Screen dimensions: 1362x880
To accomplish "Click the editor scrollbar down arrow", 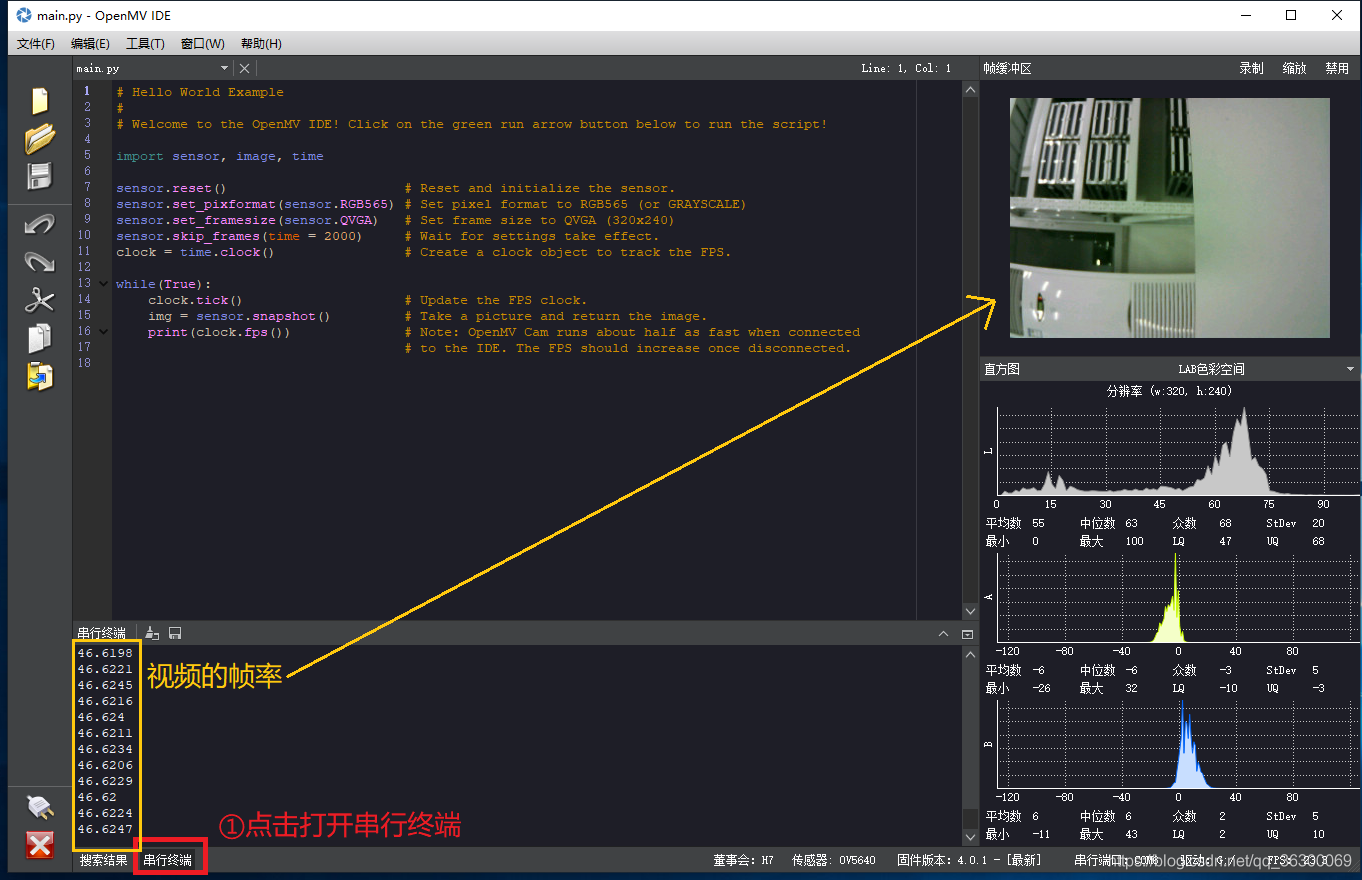I will (970, 611).
